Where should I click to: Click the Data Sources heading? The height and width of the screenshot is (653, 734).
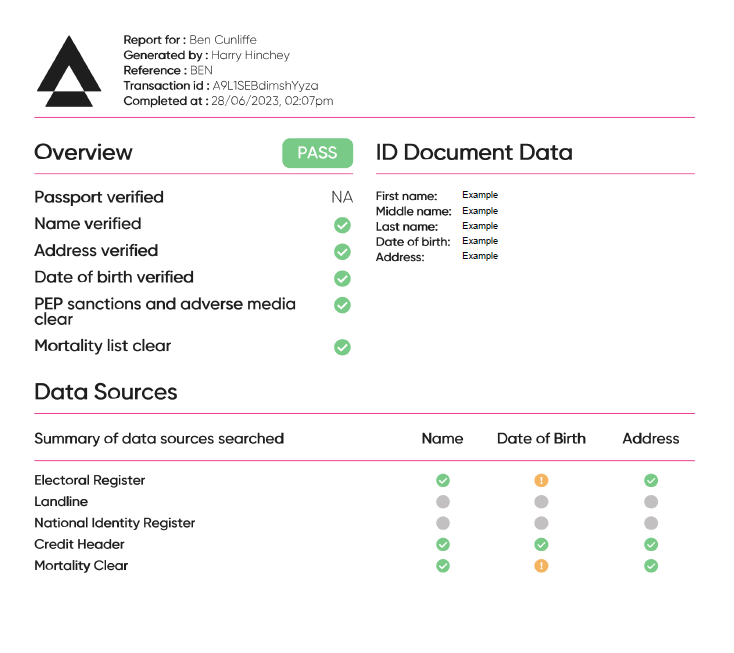[x=106, y=392]
